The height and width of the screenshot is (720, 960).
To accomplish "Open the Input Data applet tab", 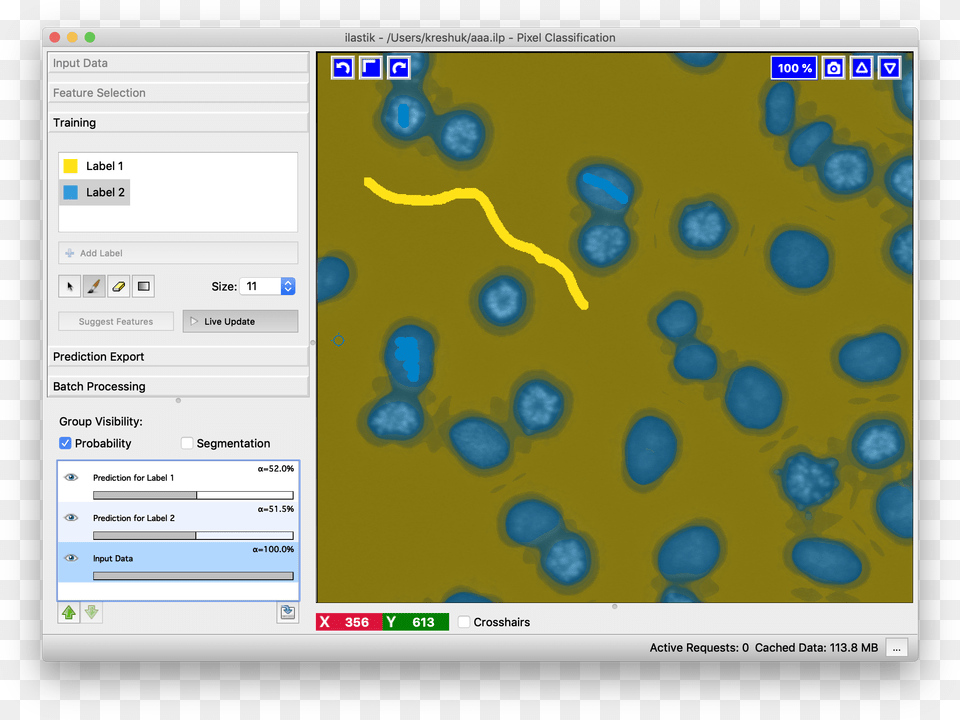I will 179,63.
